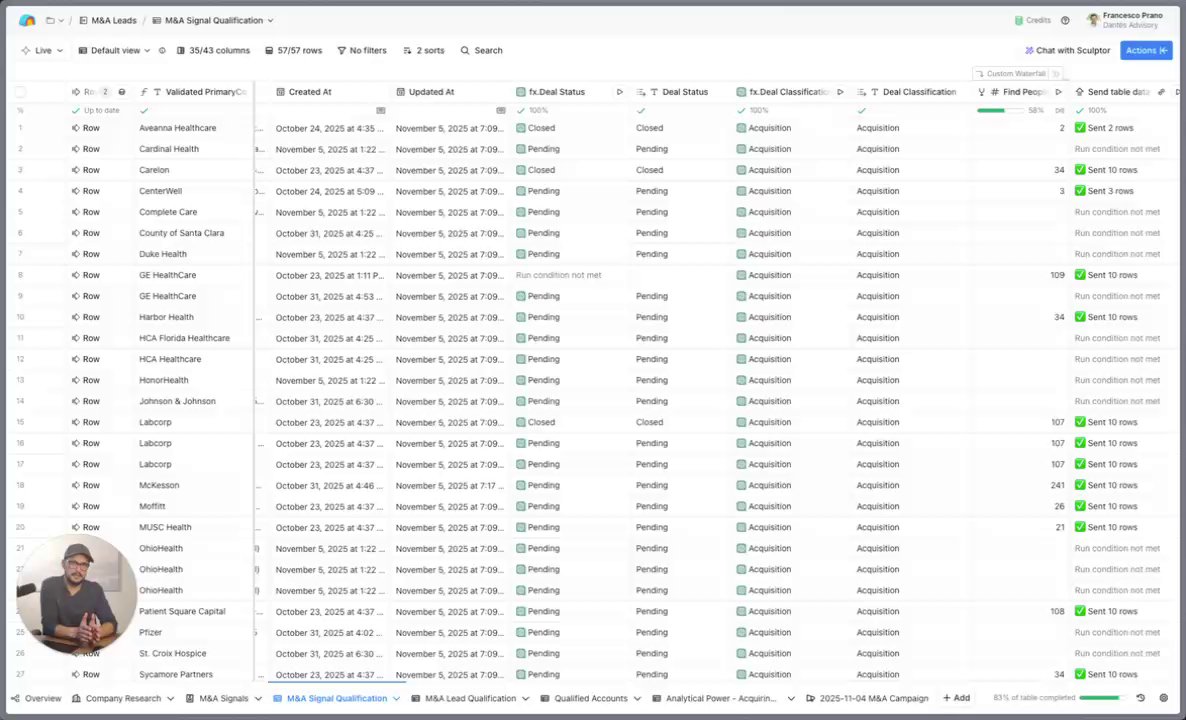Open the help question mark icon
1186x720 pixels.
[1065, 20]
